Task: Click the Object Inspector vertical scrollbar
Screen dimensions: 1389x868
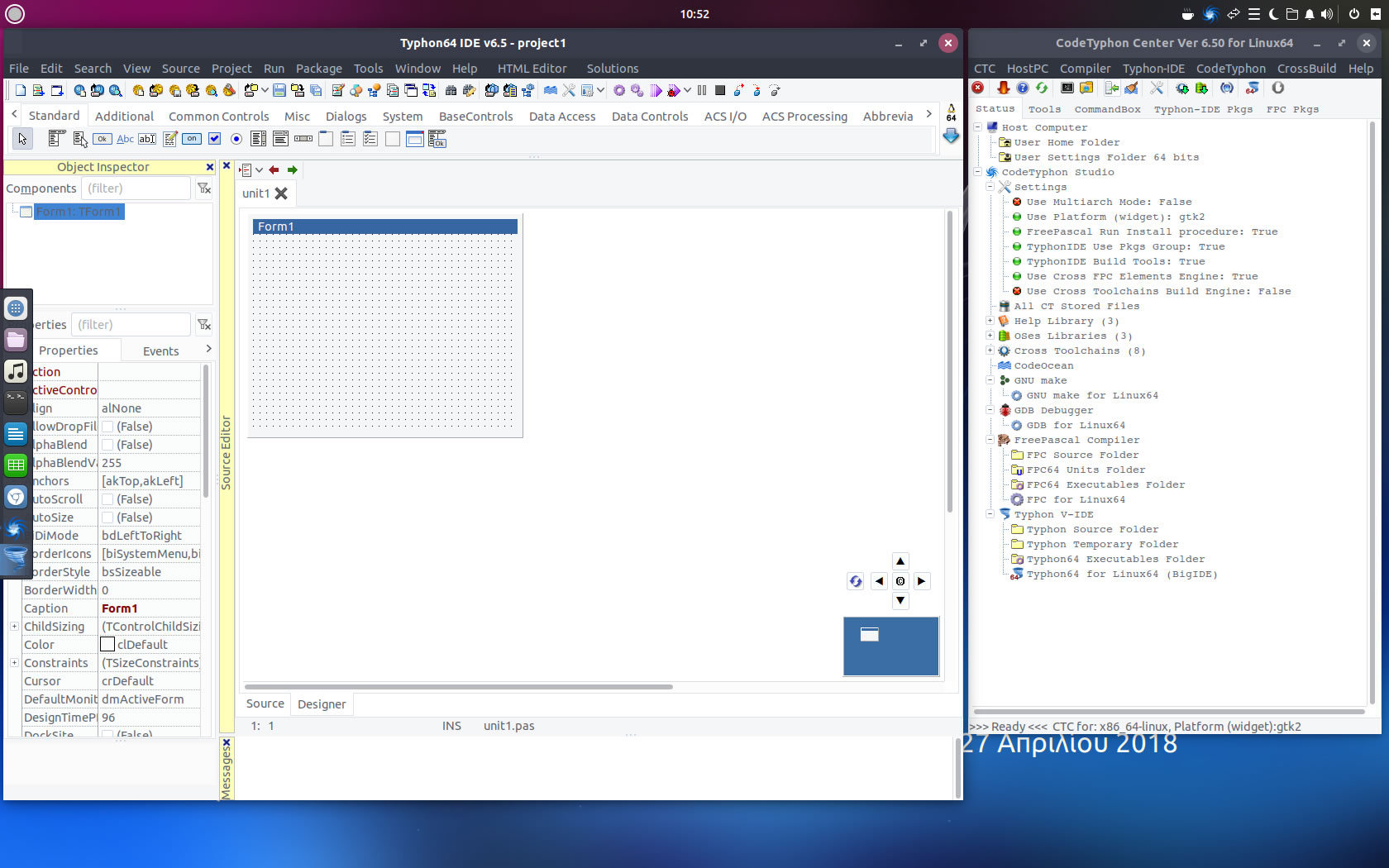Action: tap(205, 430)
